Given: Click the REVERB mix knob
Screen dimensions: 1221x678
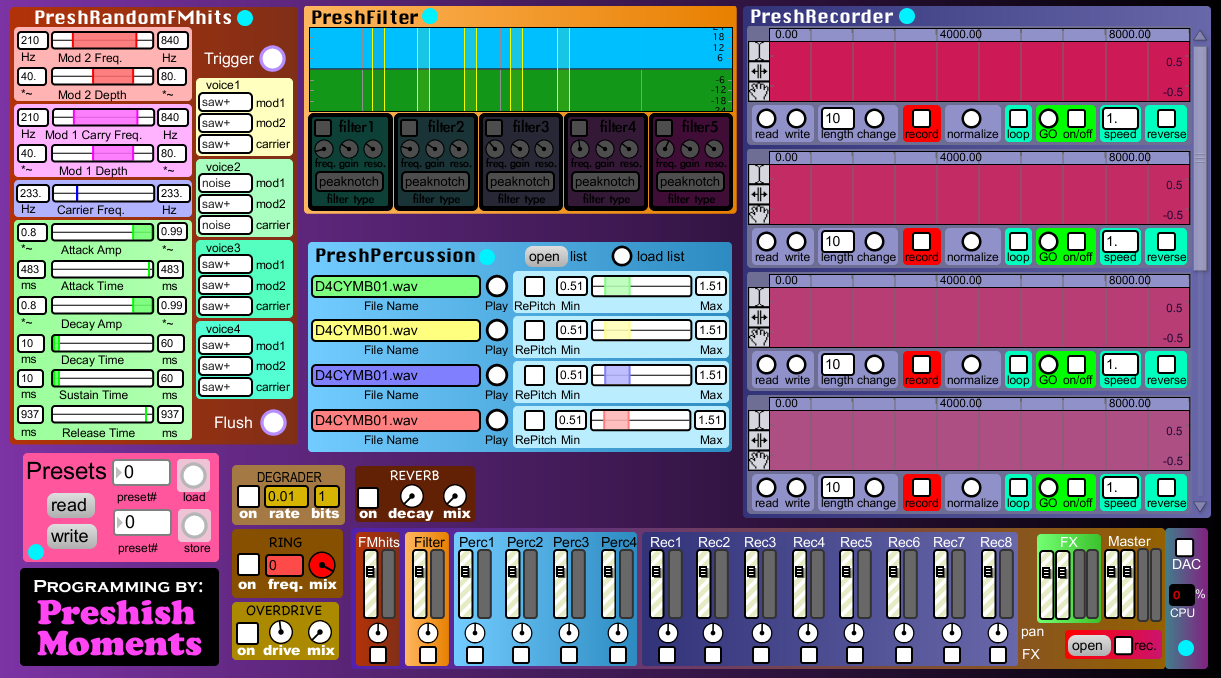Looking at the screenshot, I should tap(455, 496).
